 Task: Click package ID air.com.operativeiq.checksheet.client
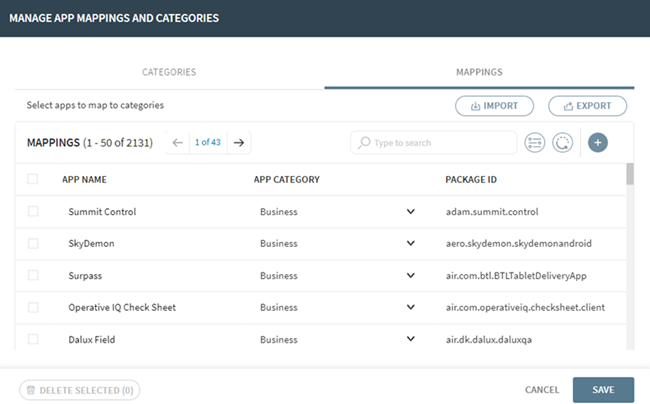click(525, 307)
